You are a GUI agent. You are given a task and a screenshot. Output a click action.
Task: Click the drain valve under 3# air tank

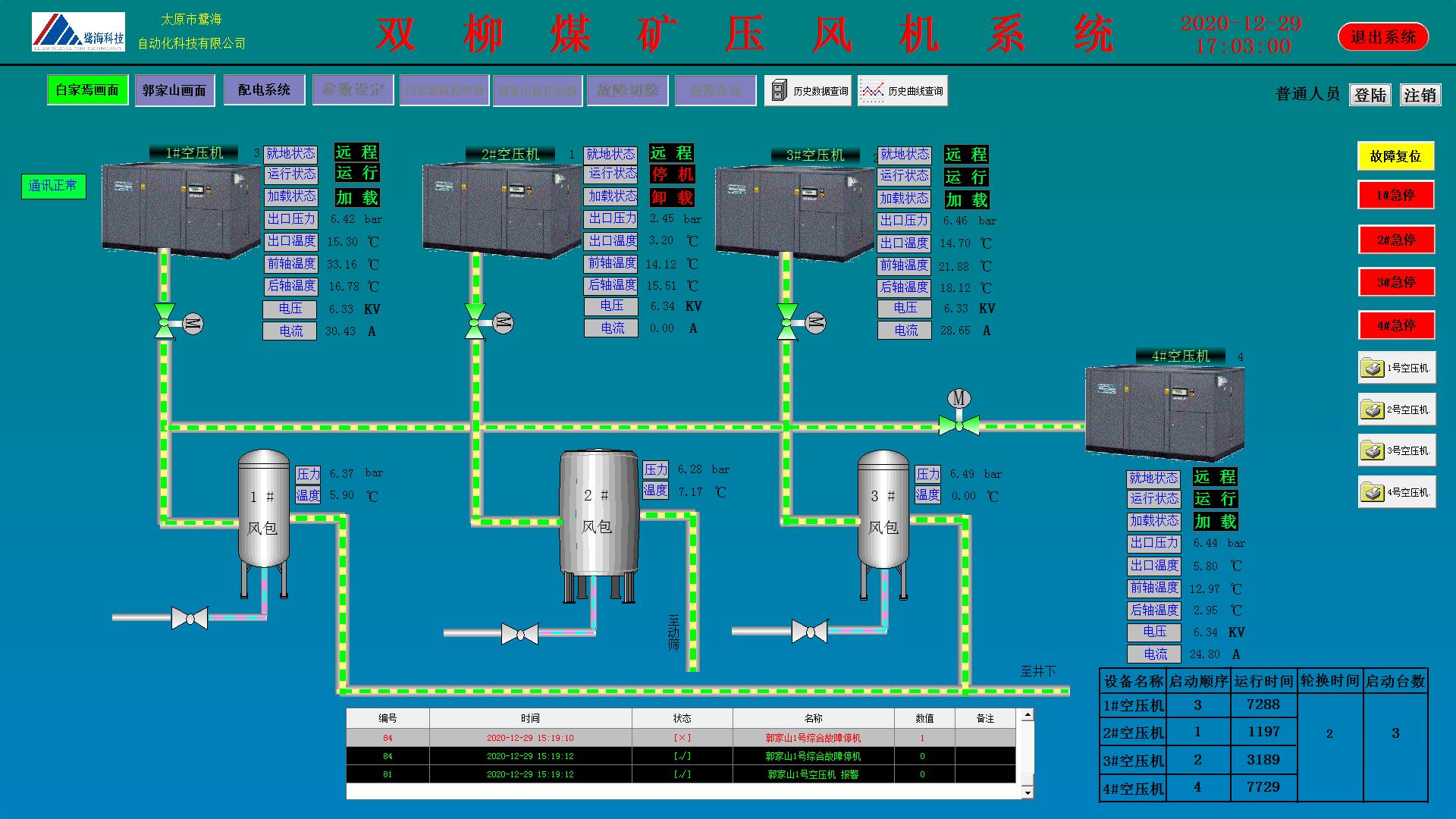pyautogui.click(x=809, y=631)
